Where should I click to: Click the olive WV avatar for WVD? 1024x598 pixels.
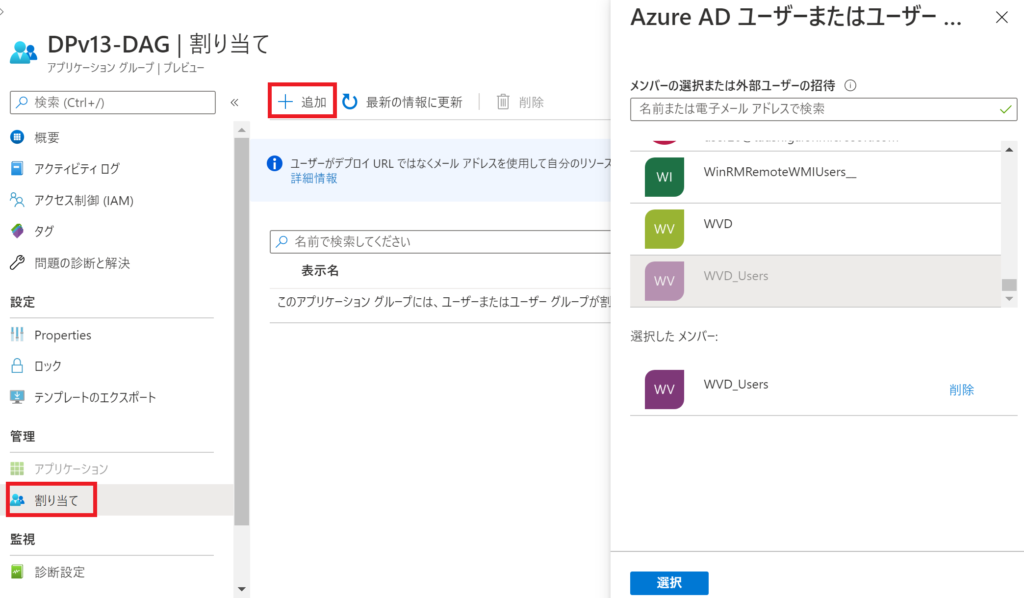pyautogui.click(x=664, y=229)
